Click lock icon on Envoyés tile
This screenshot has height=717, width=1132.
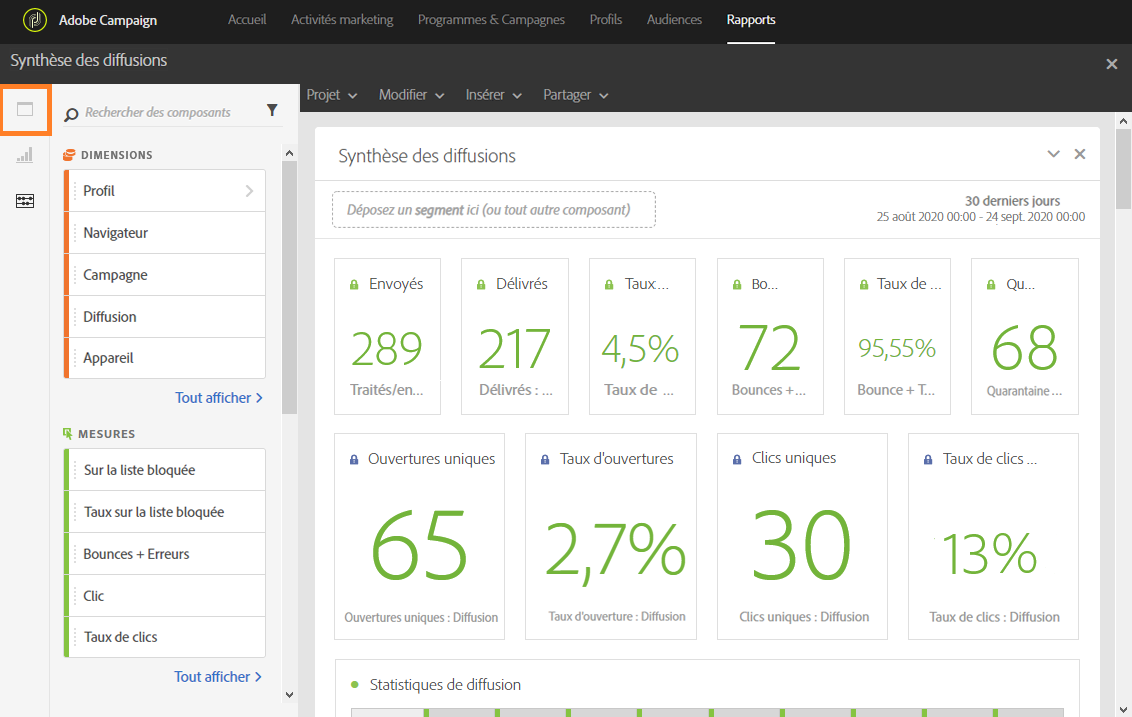point(354,285)
